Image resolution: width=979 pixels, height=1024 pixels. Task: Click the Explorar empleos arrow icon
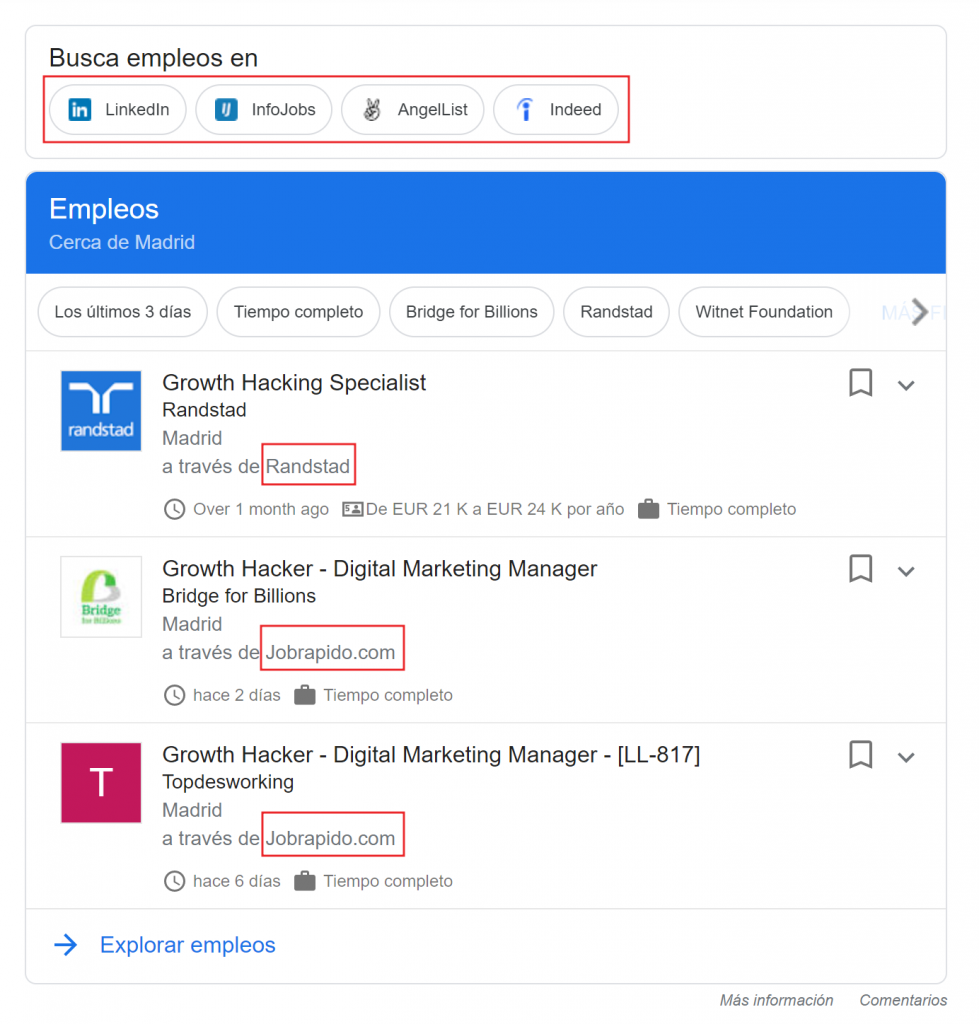(66, 945)
